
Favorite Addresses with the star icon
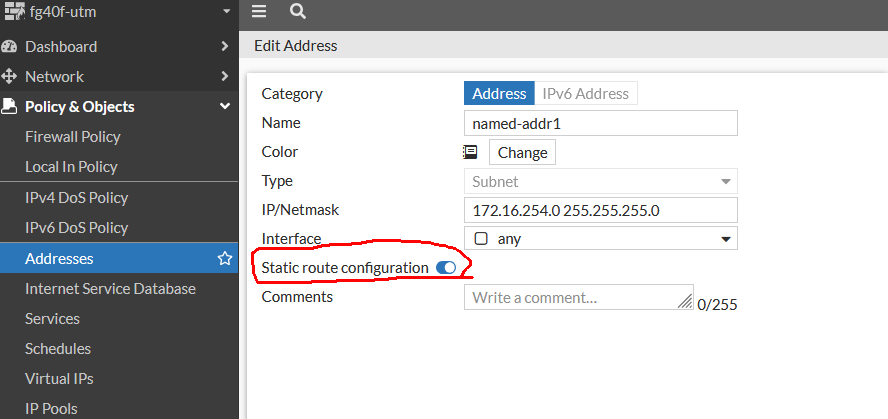[225, 259]
